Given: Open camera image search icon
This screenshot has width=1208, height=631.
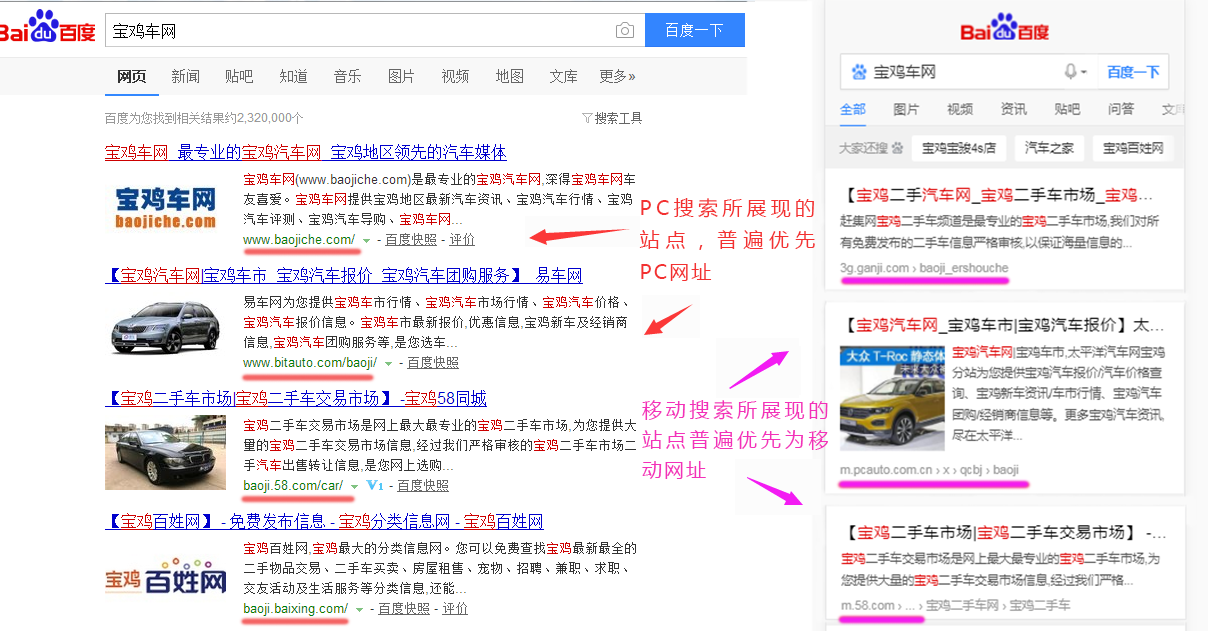Looking at the screenshot, I should (625, 31).
